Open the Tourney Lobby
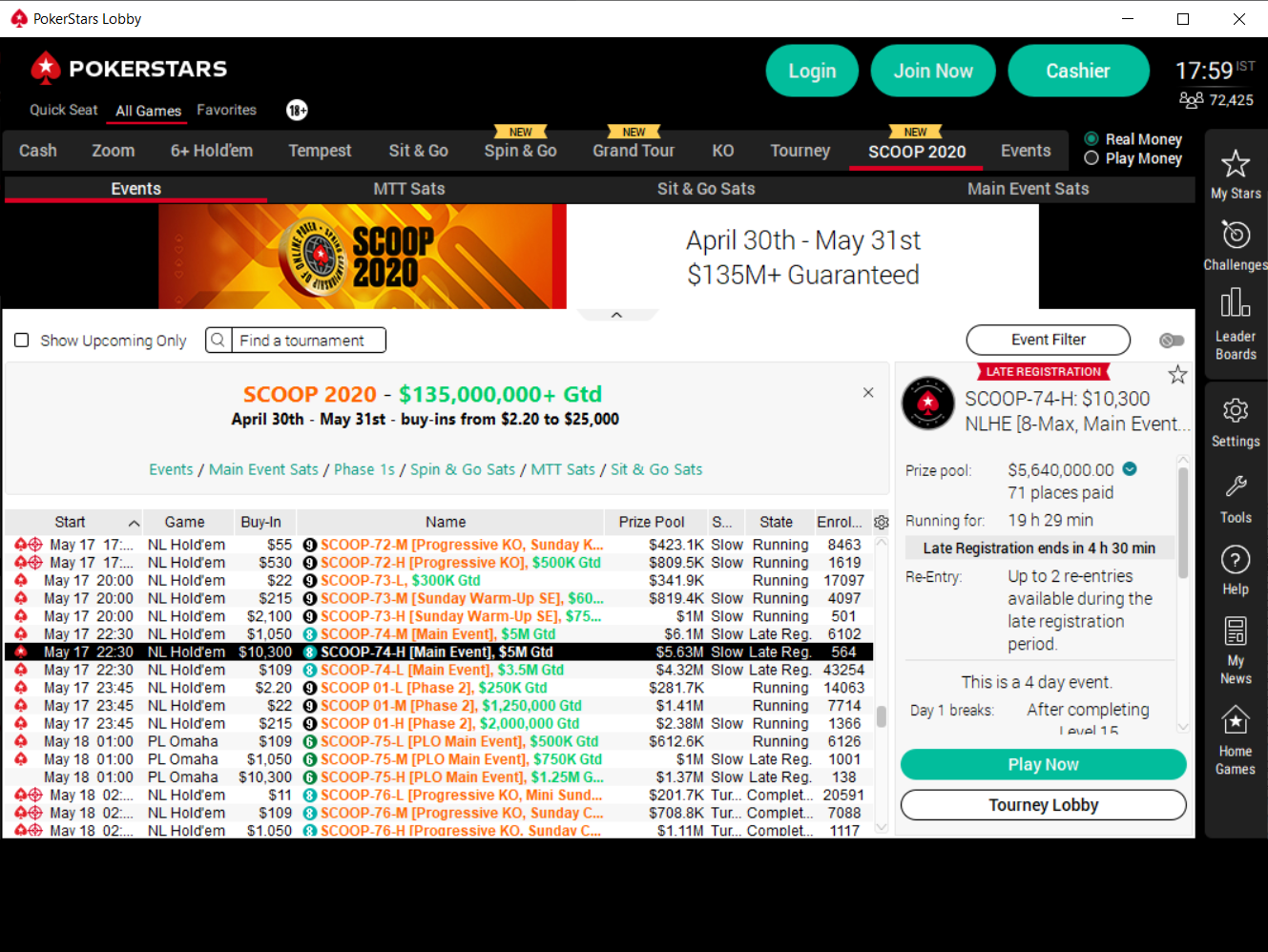The width and height of the screenshot is (1268, 952). coord(1044,805)
